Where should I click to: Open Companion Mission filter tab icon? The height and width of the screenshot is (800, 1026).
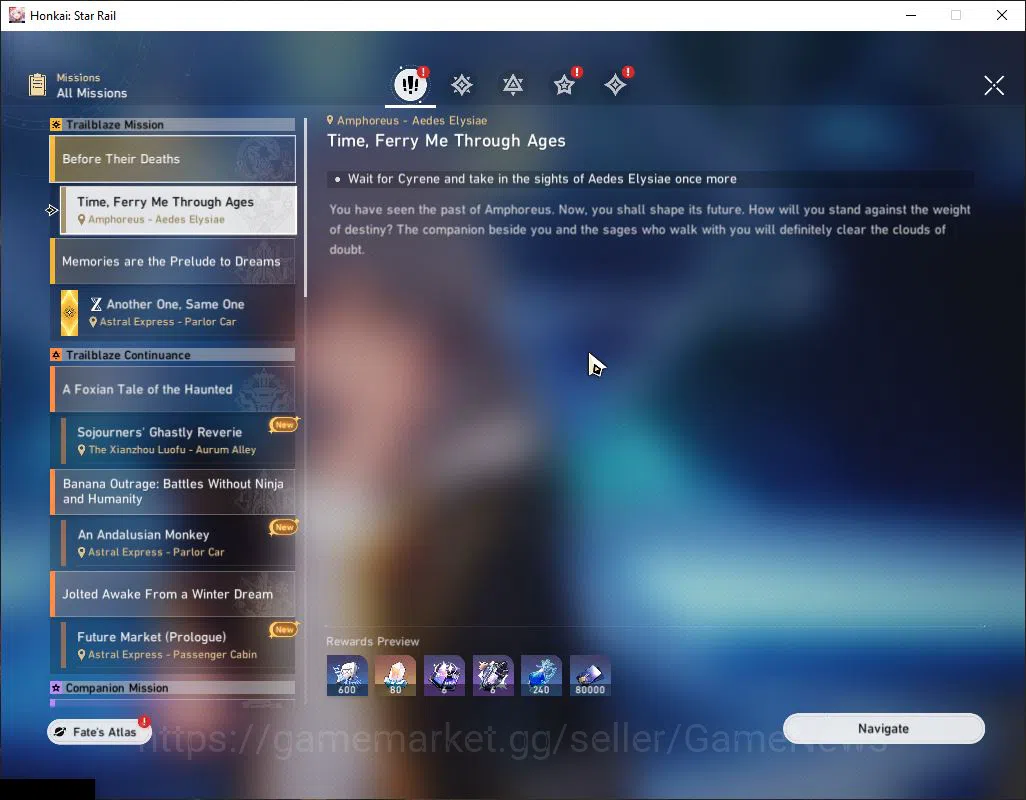564,84
